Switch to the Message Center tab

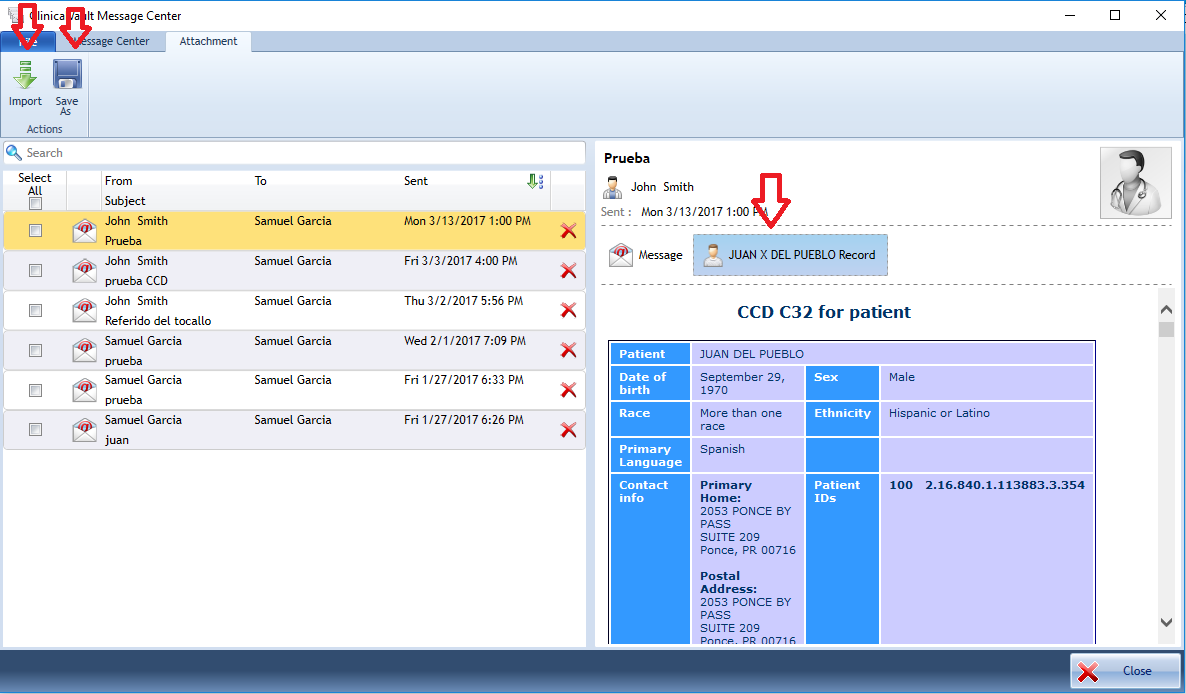click(x=111, y=41)
